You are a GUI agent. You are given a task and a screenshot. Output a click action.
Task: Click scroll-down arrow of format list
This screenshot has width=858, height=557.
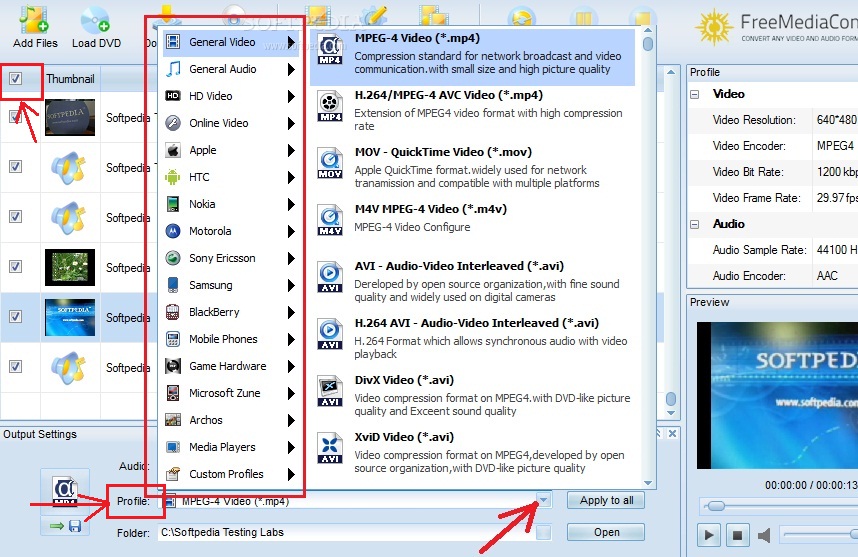tap(648, 483)
